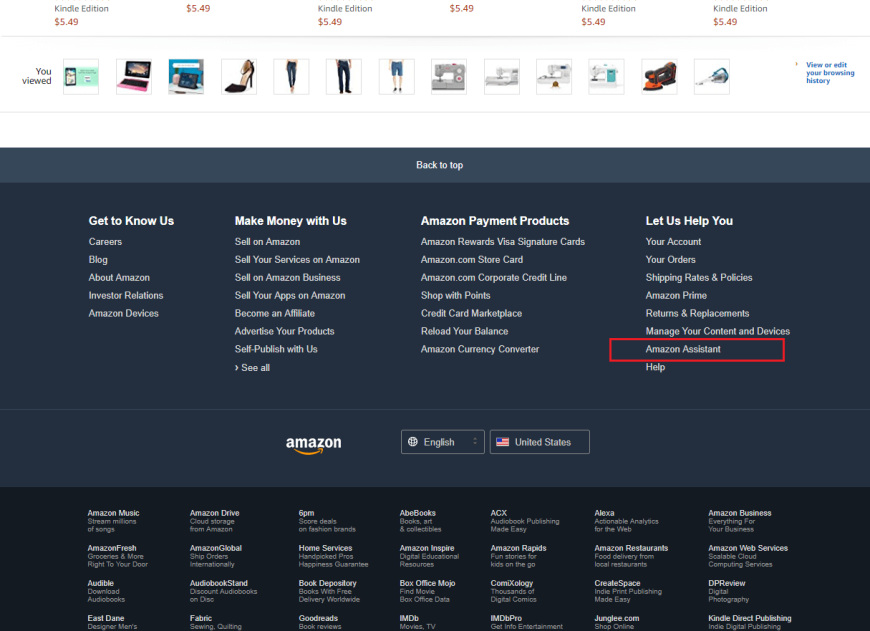Open Shop with Points link

coord(456,295)
